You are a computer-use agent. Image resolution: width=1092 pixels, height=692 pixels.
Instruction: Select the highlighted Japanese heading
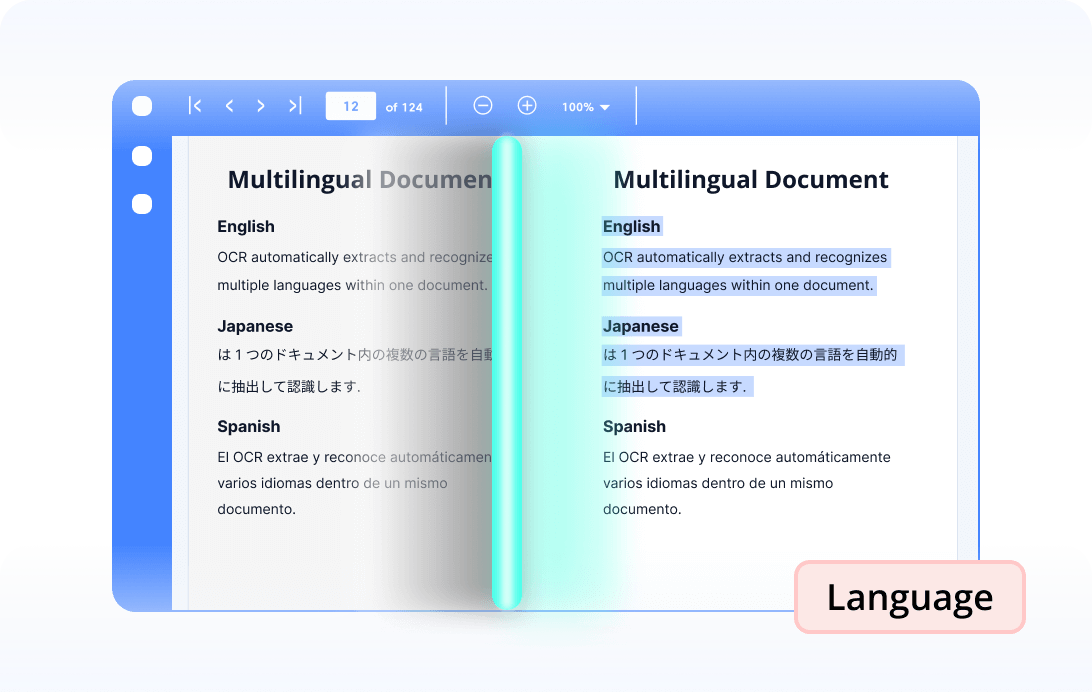point(641,326)
